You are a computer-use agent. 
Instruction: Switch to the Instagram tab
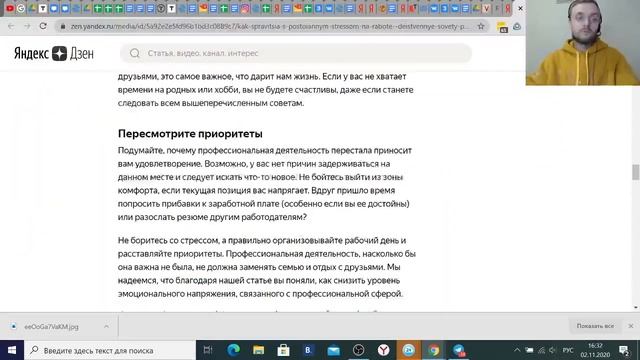(x=245, y=8)
